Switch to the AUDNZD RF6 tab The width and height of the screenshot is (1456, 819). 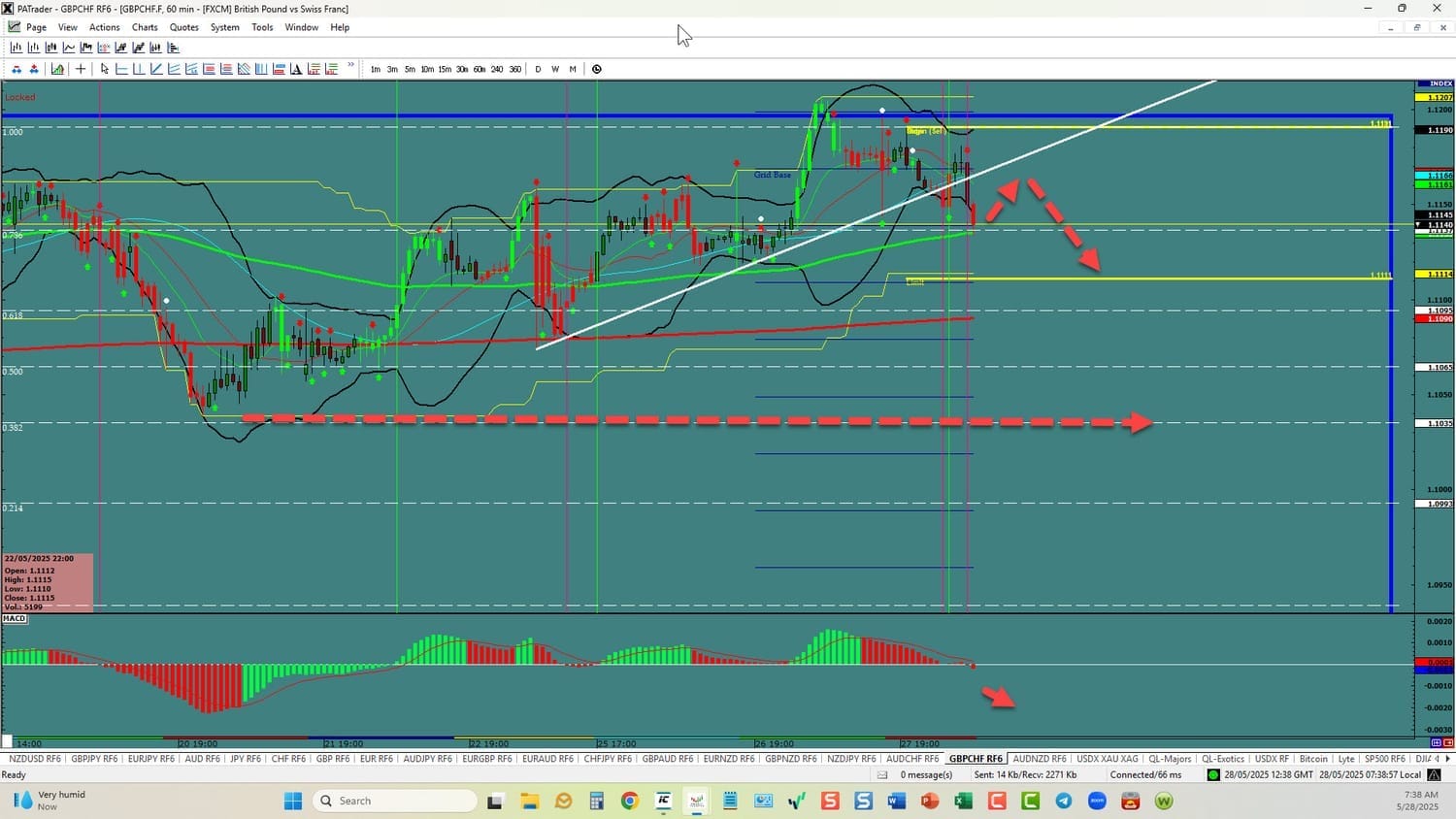coord(1040,759)
